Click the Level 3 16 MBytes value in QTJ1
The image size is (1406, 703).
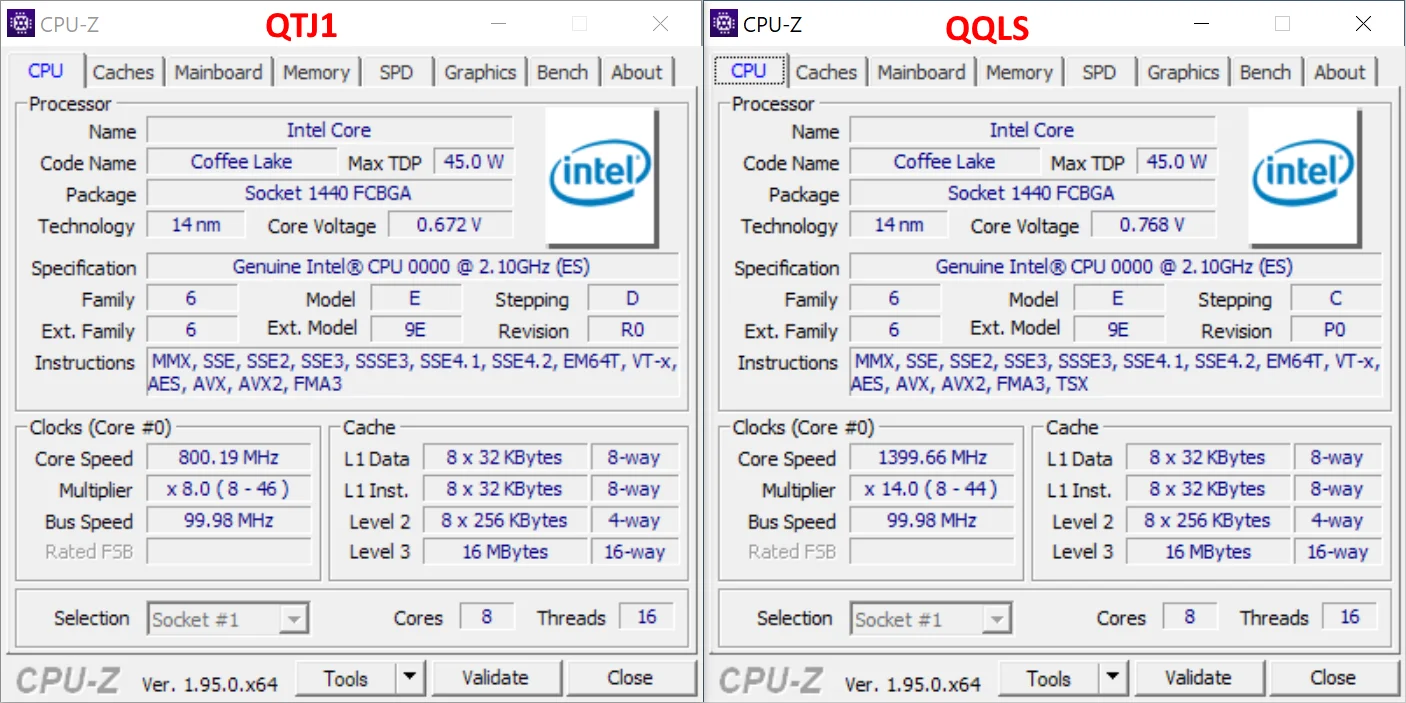click(x=505, y=552)
